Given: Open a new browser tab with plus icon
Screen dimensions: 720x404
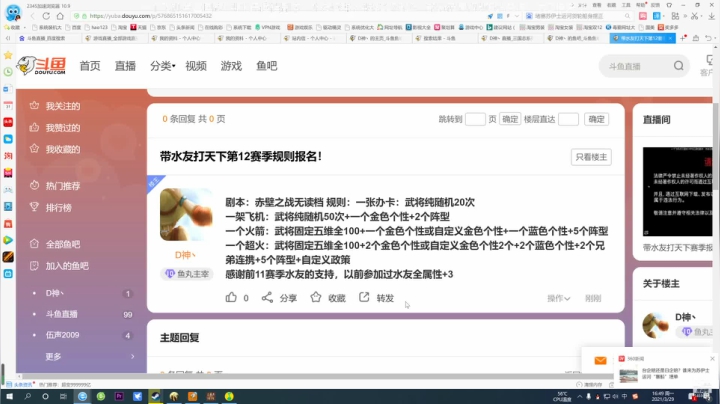Looking at the screenshot, I should click(x=684, y=38).
